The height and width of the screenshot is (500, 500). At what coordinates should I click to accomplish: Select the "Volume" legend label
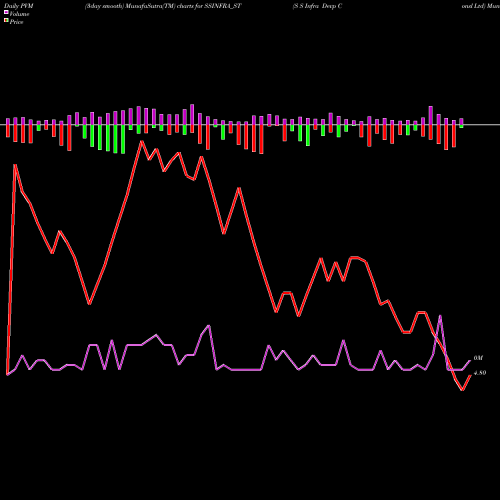click(19, 14)
